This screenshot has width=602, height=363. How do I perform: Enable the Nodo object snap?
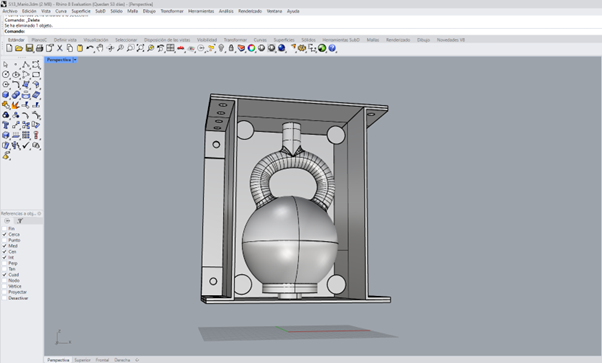(5, 280)
